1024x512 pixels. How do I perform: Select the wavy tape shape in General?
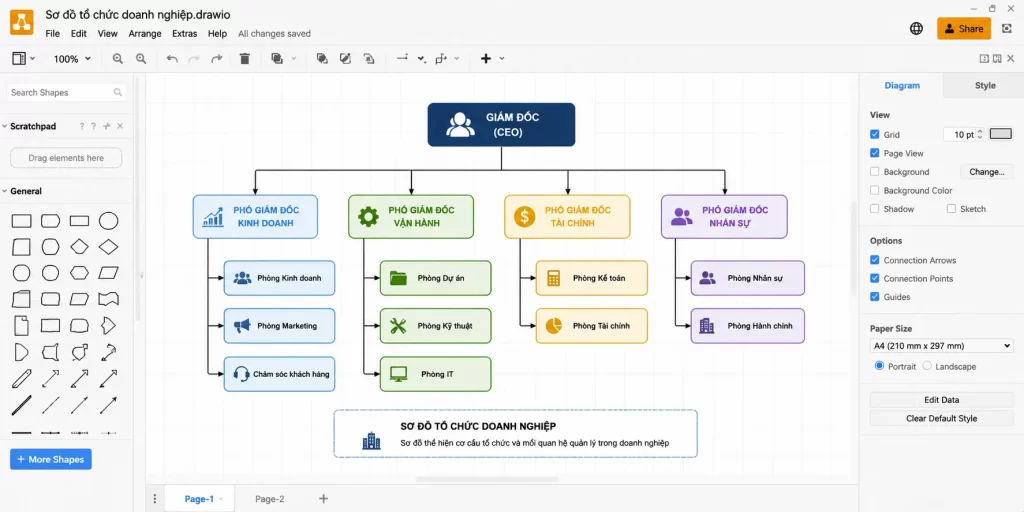[x=108, y=299]
